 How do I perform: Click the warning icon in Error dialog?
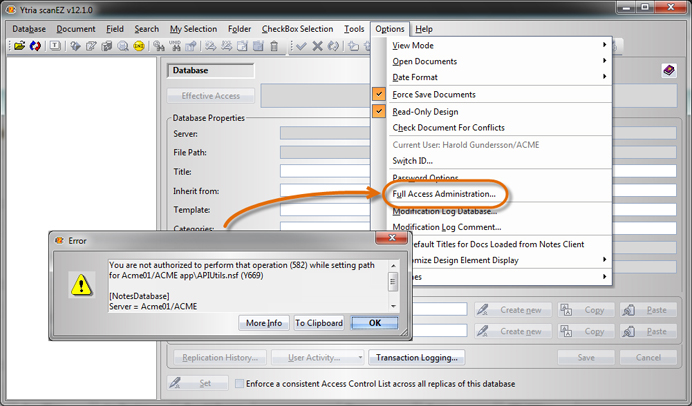81,284
